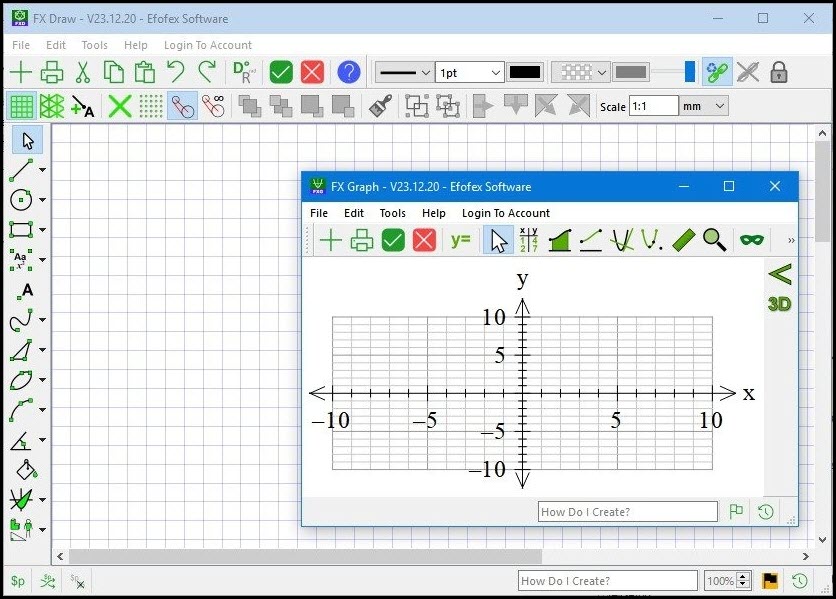Open Tools menu in FX Graph window
The image size is (836, 599).
pos(392,213)
